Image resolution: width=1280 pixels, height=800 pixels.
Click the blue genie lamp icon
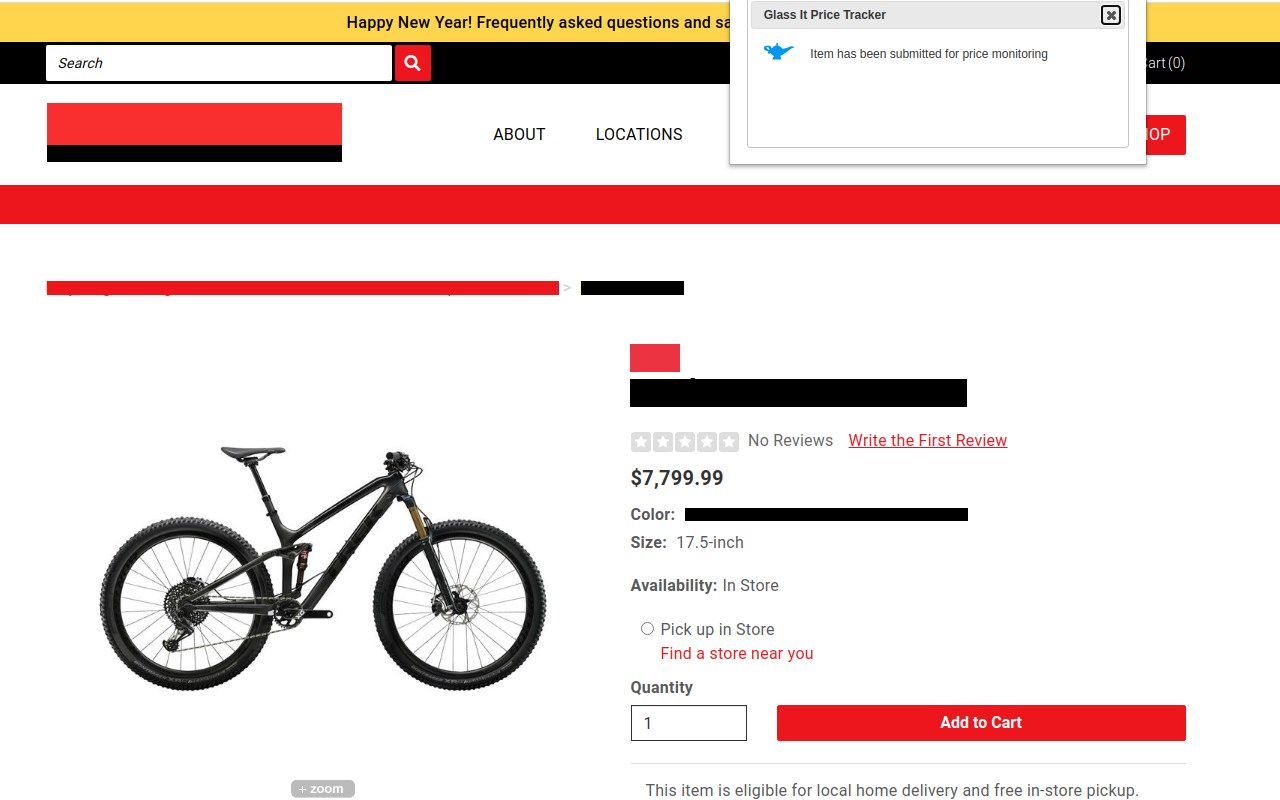click(x=778, y=52)
